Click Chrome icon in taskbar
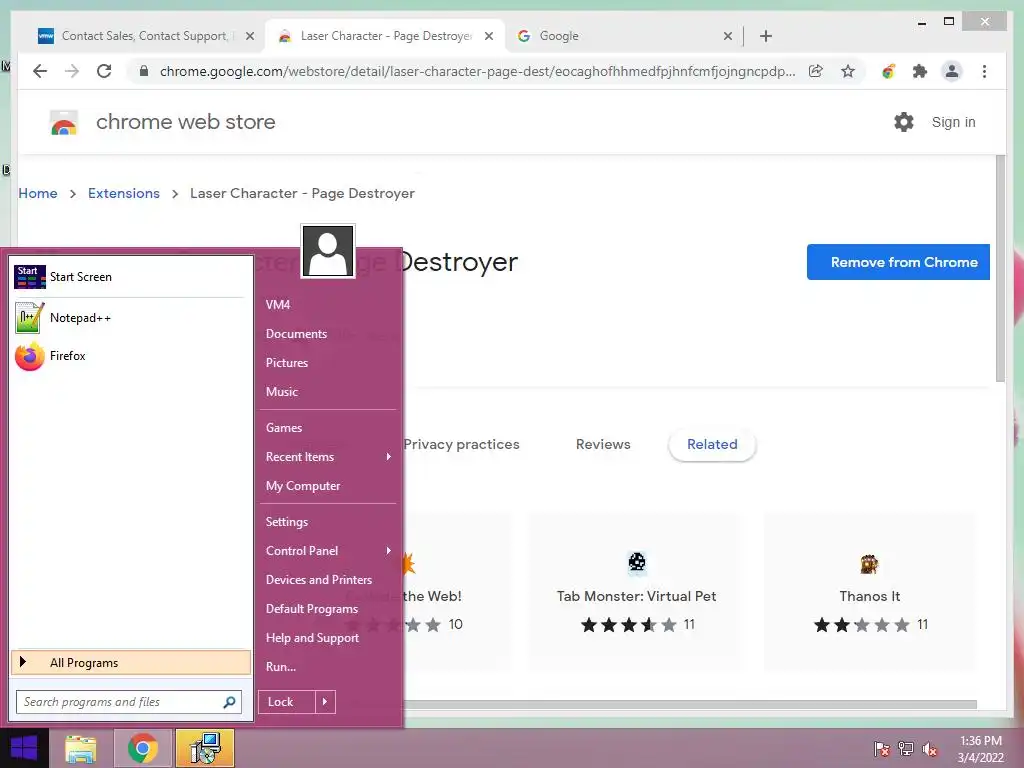 143,748
